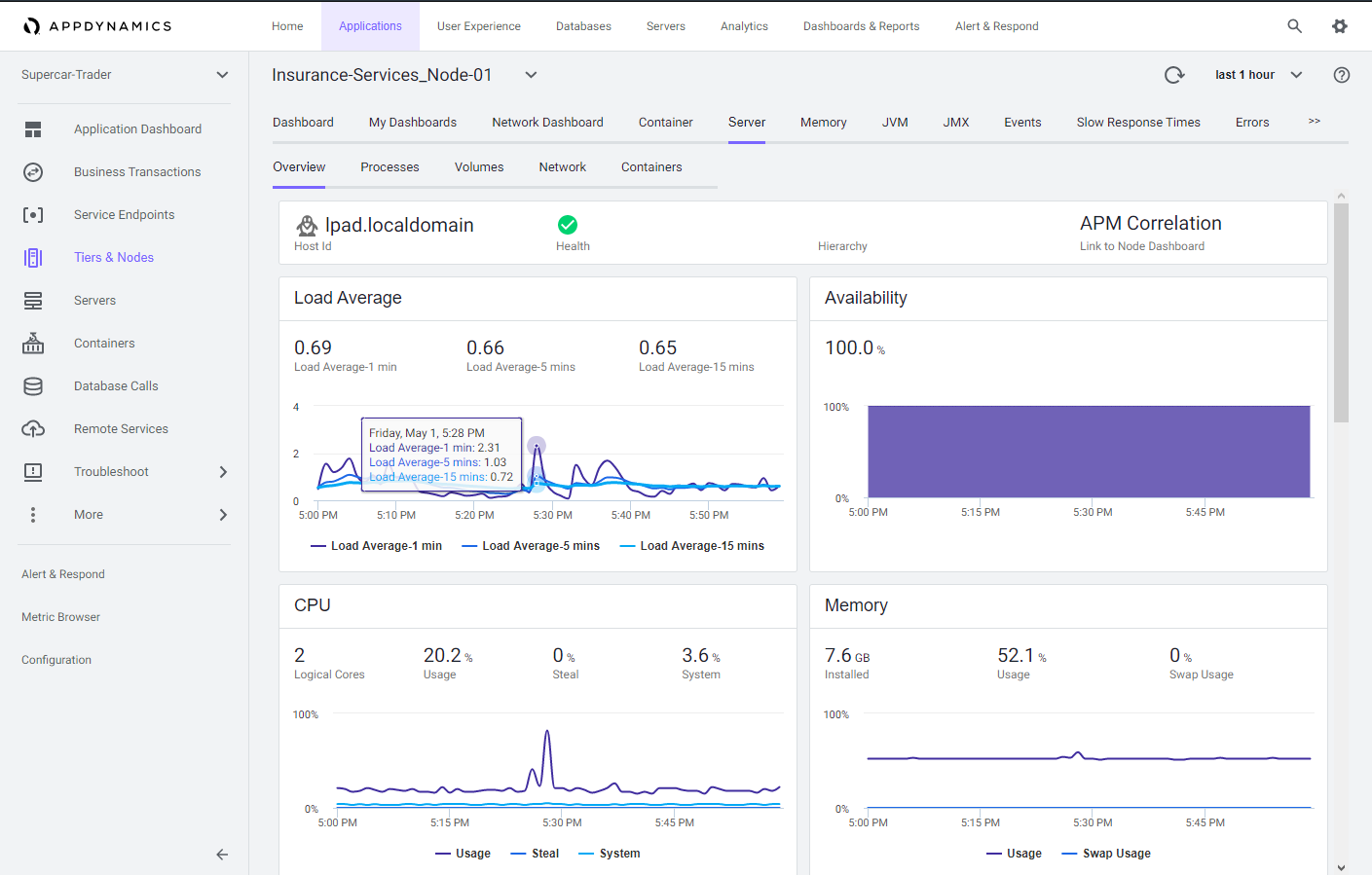
Task: Toggle Load Average-15 mins legend series
Action: (x=692, y=546)
